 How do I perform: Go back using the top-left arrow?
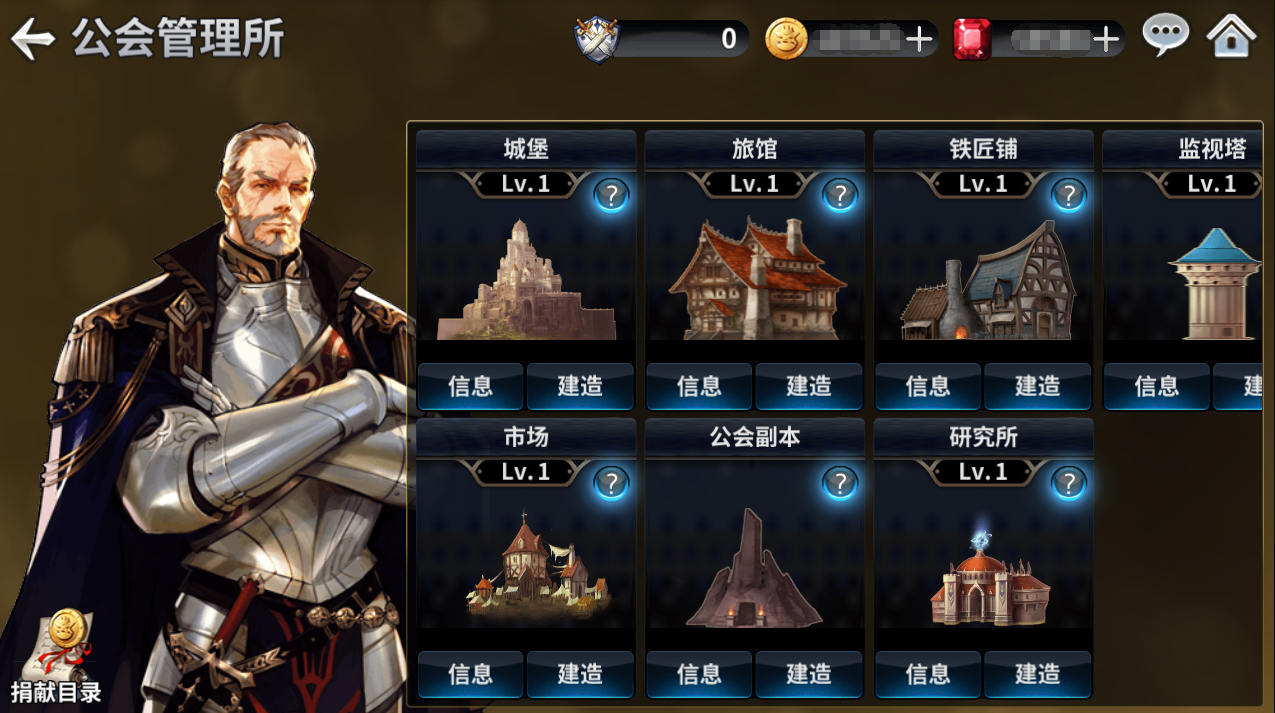[32, 39]
